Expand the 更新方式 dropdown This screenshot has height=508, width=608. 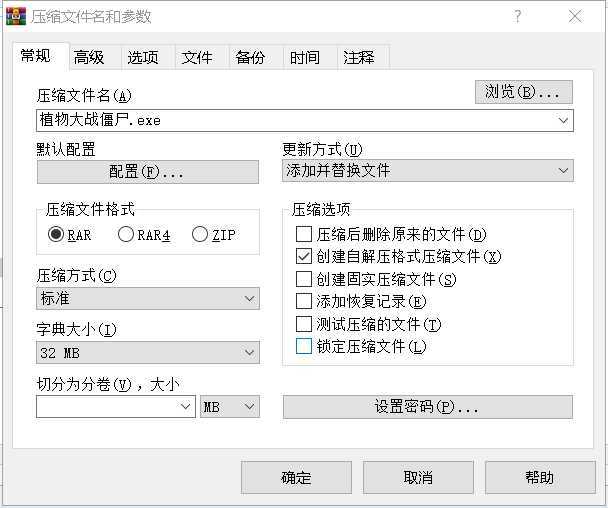click(x=428, y=171)
